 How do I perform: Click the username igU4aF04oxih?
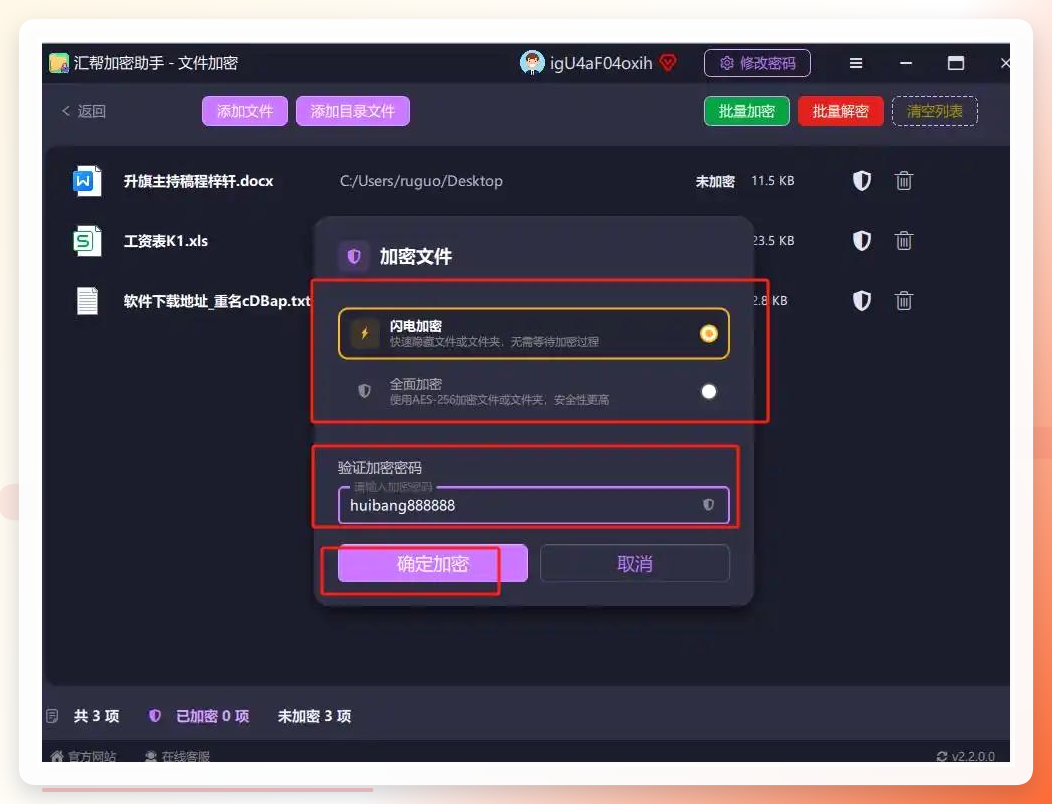tap(601, 63)
